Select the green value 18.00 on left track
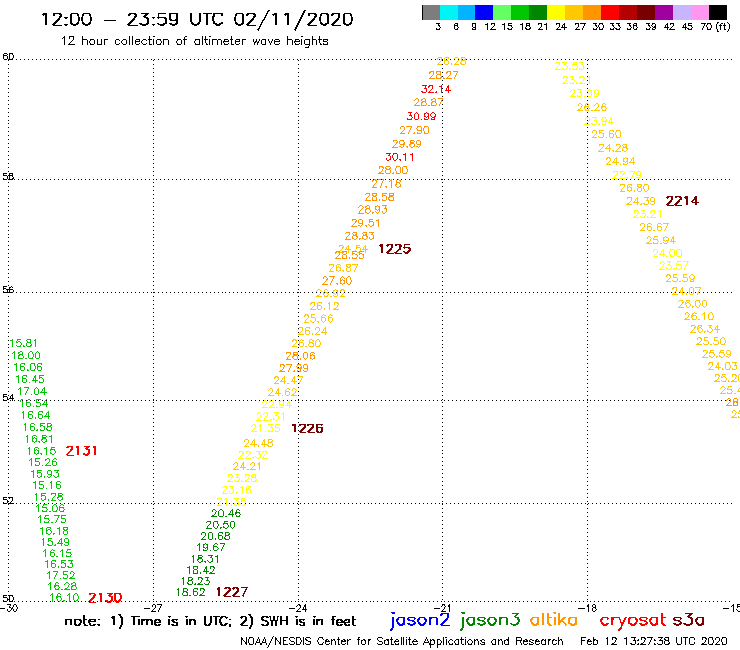 [26, 355]
